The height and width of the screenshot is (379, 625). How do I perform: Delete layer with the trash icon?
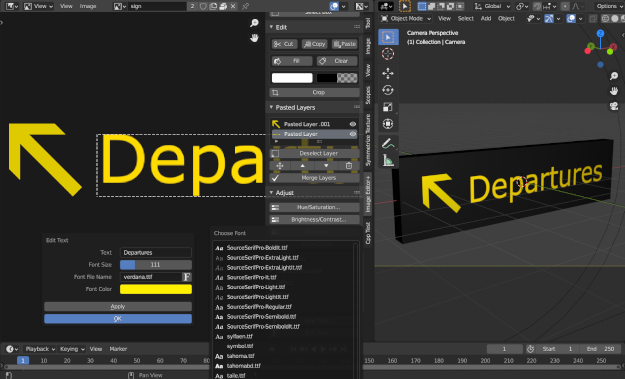349,166
